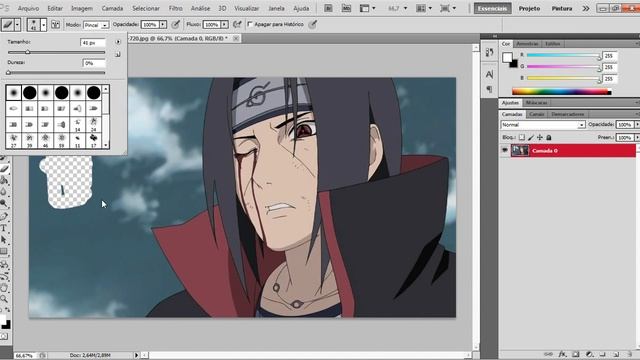640x360 pixels.
Task: Click the Dureza percentage input field
Action: pyautogui.click(x=94, y=63)
